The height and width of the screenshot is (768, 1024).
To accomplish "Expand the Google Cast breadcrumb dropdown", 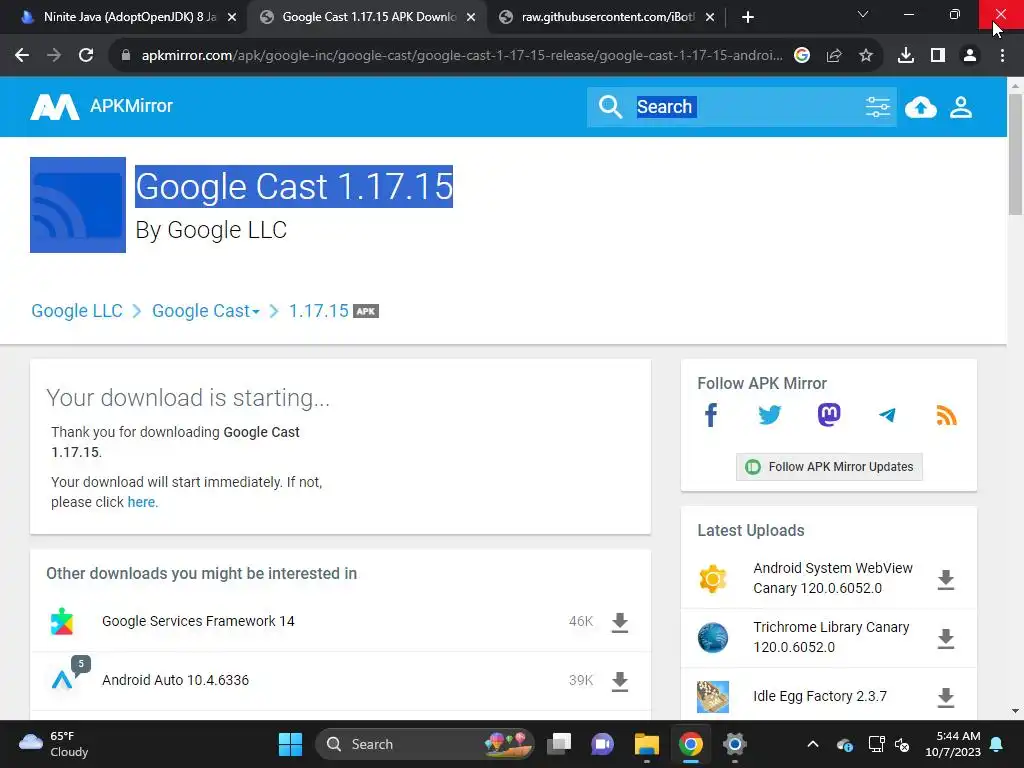I will tap(256, 312).
